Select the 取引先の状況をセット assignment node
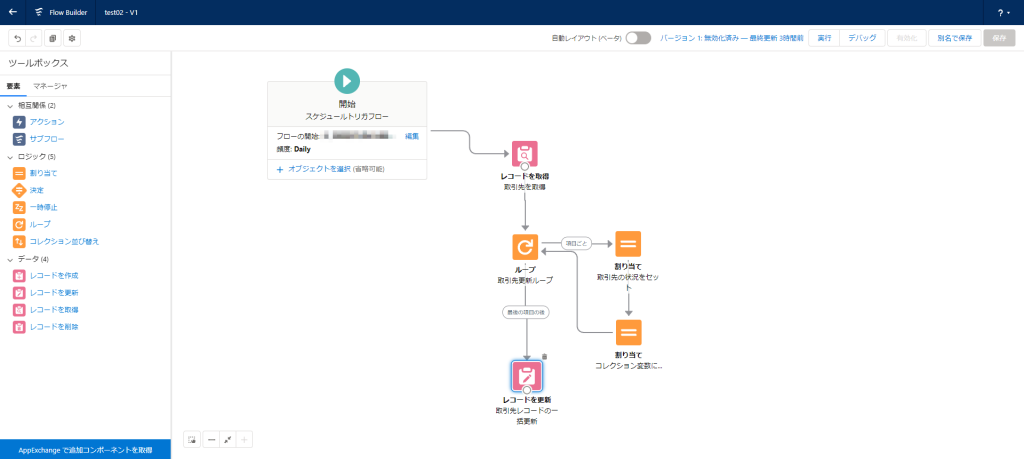This screenshot has height=459, width=1024. [x=628, y=244]
